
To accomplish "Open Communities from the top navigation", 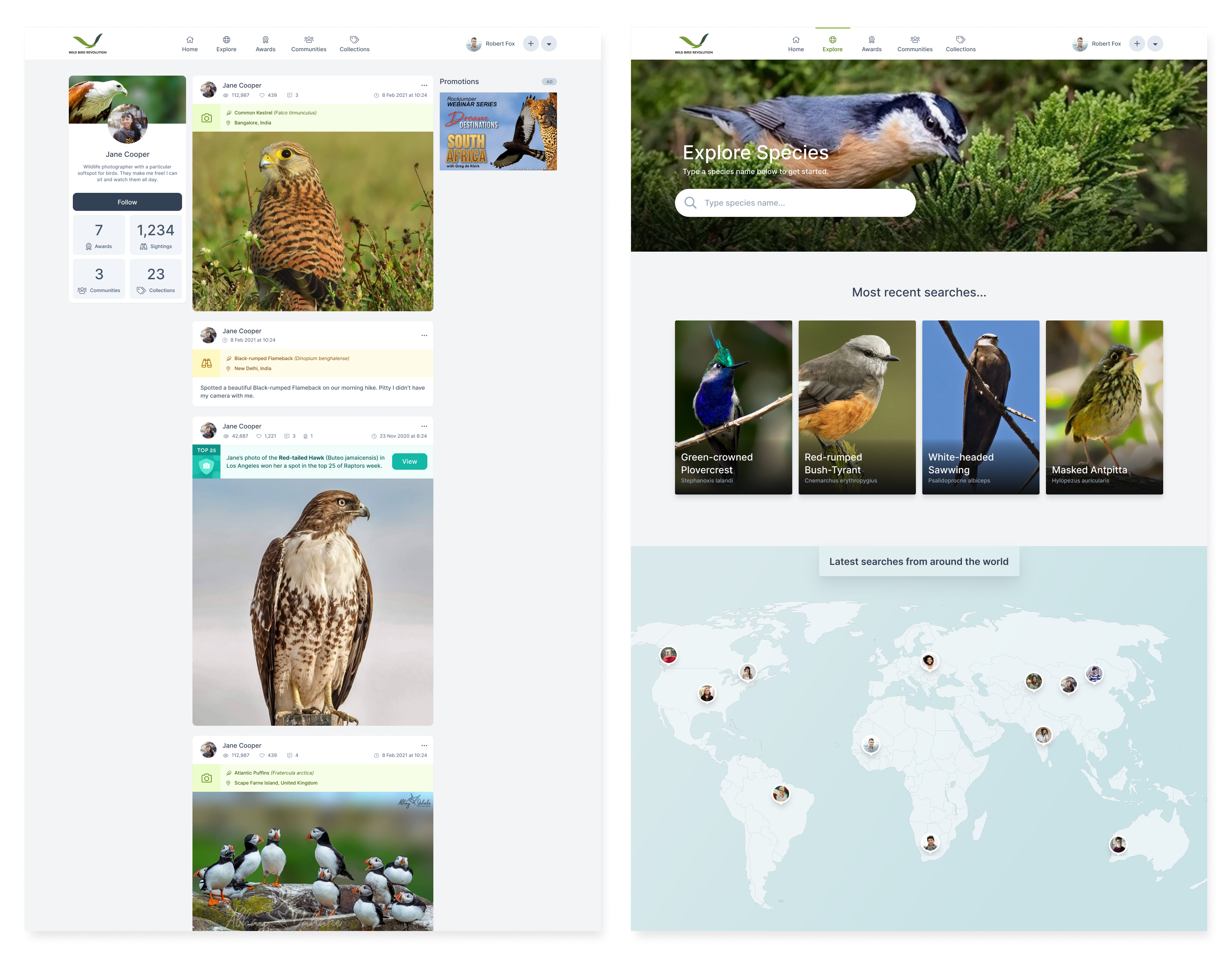I will pyautogui.click(x=309, y=44).
